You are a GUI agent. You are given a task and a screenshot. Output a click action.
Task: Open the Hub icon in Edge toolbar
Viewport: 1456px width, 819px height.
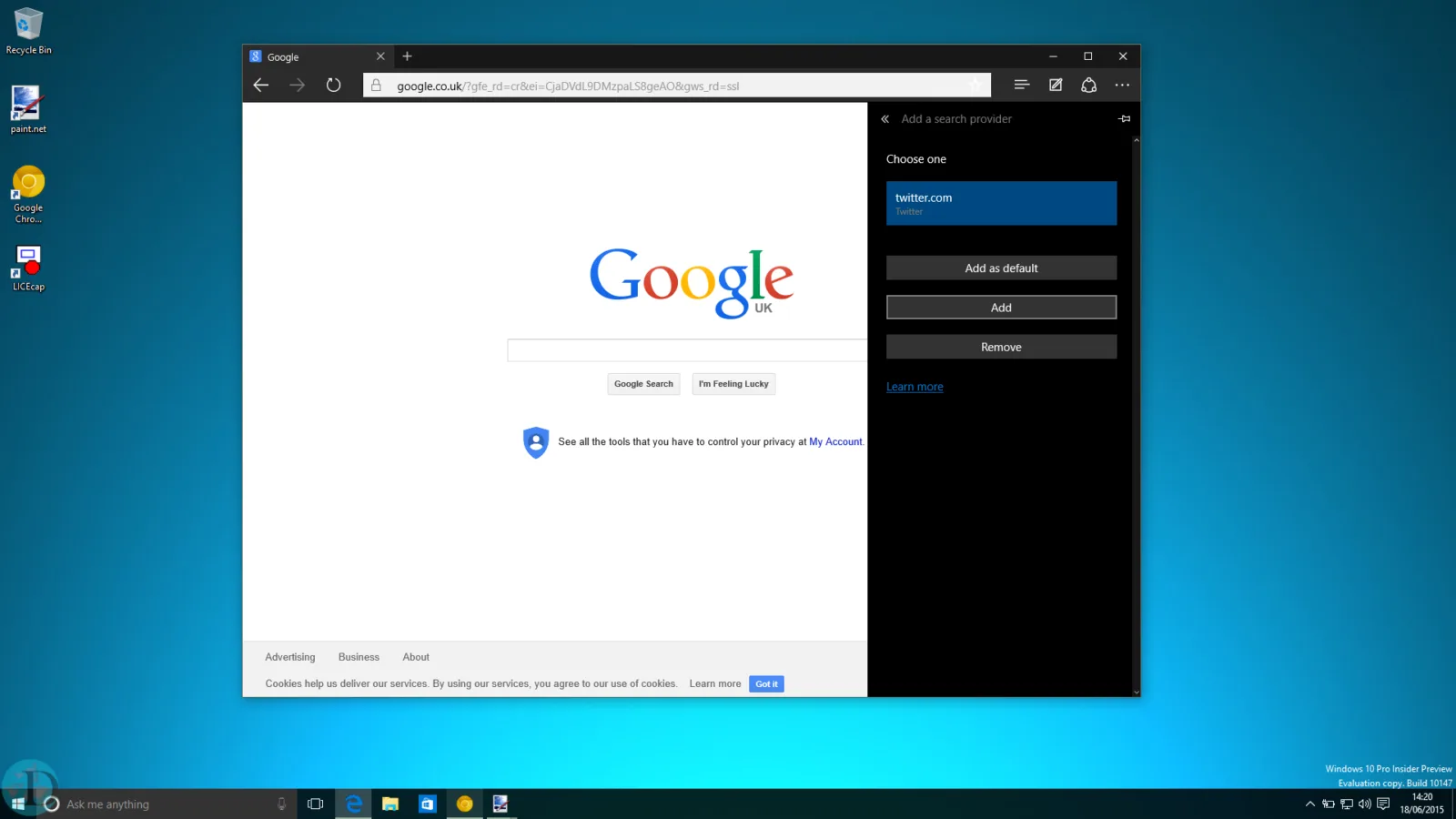click(x=1021, y=85)
